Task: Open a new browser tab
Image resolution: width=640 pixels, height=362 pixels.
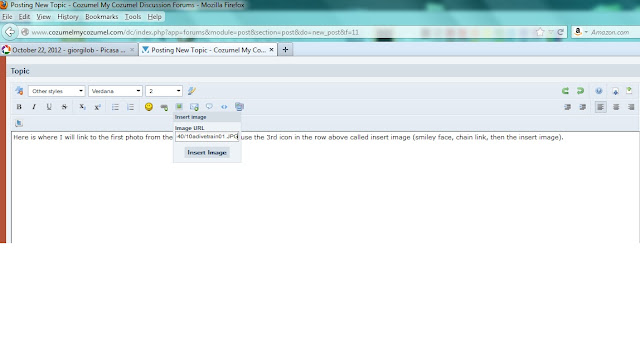Action: [x=285, y=50]
